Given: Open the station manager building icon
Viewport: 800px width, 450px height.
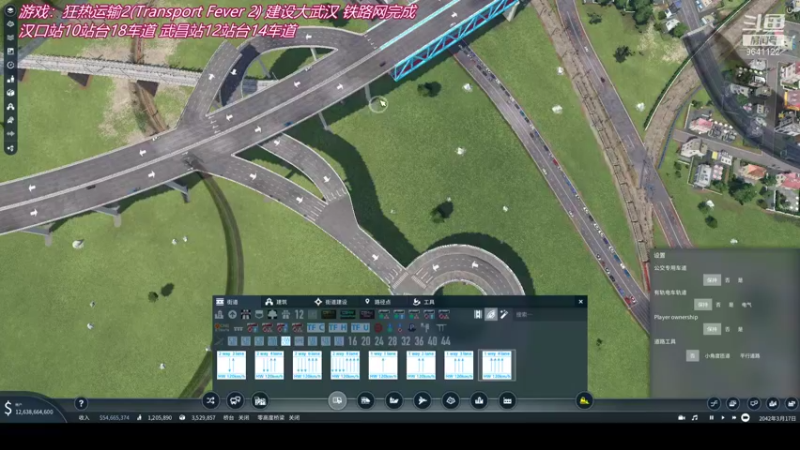Looking at the screenshot, I should coord(260,401).
